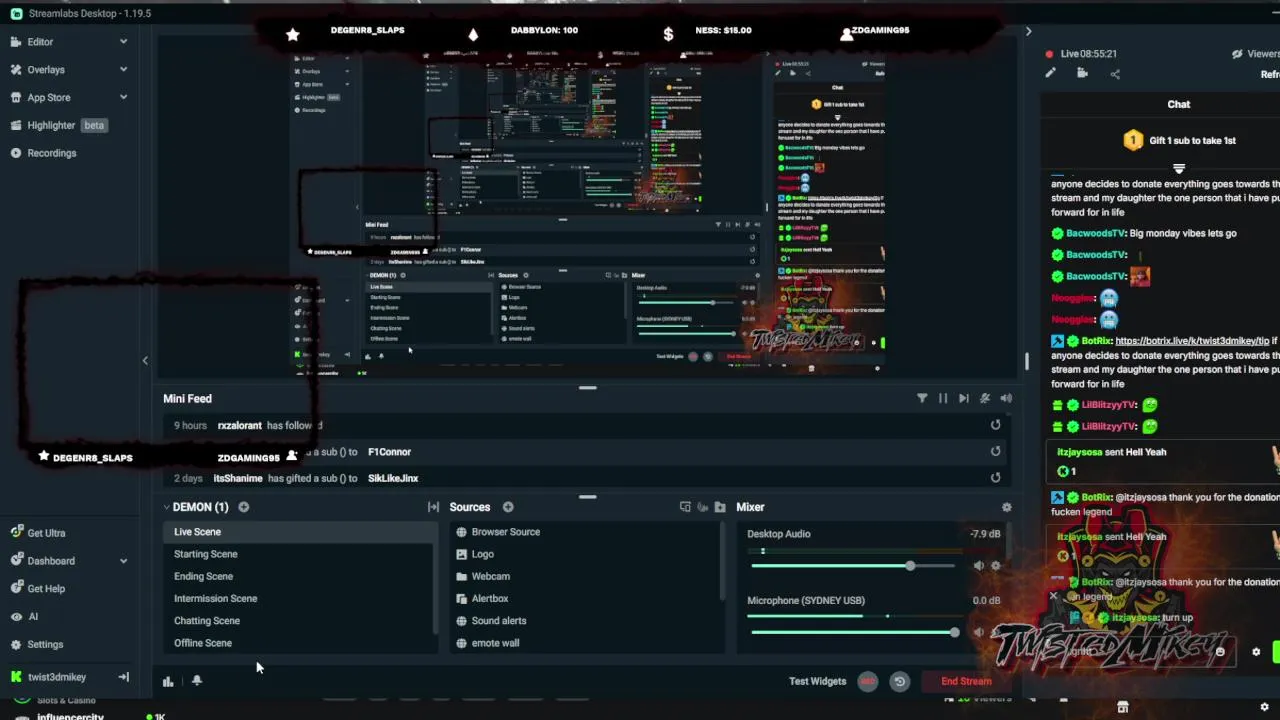Collapse the DEMON scene collection arrow
The image size is (1280, 720).
pos(166,507)
